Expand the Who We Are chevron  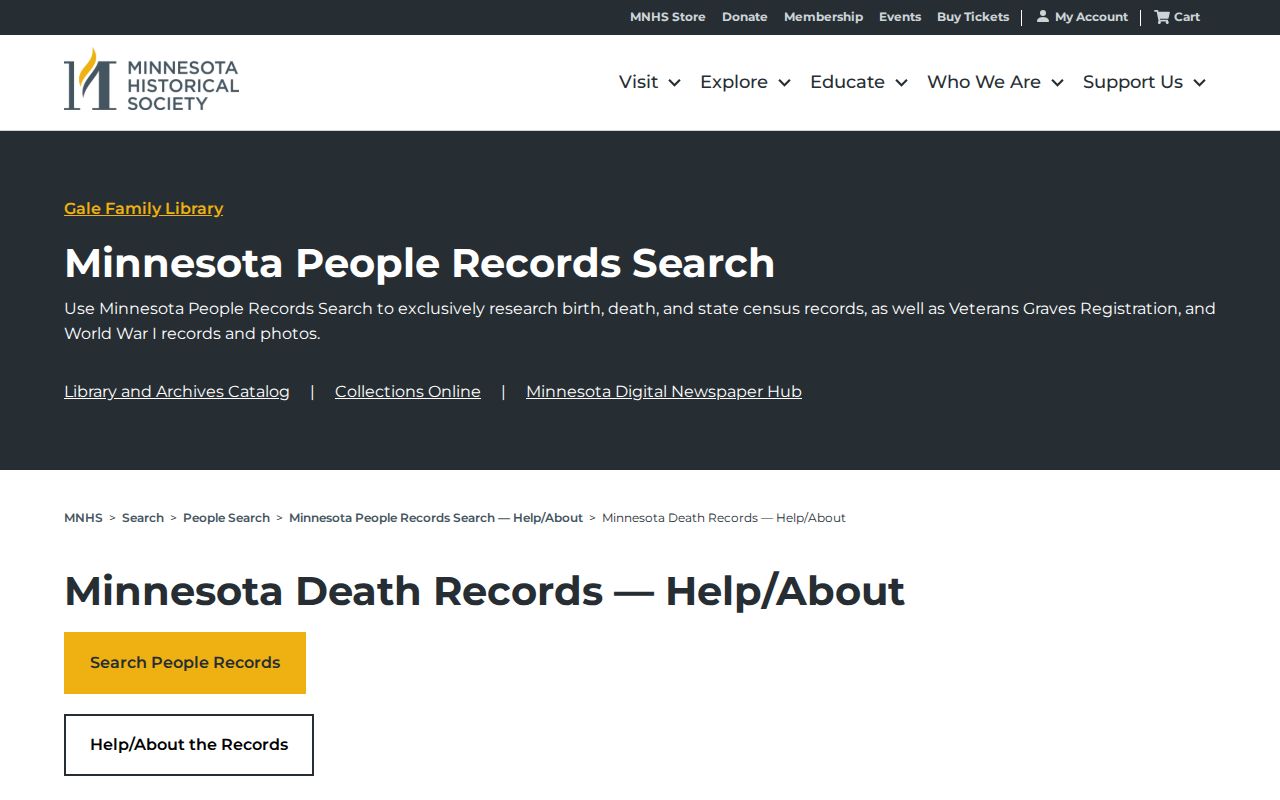click(1058, 83)
